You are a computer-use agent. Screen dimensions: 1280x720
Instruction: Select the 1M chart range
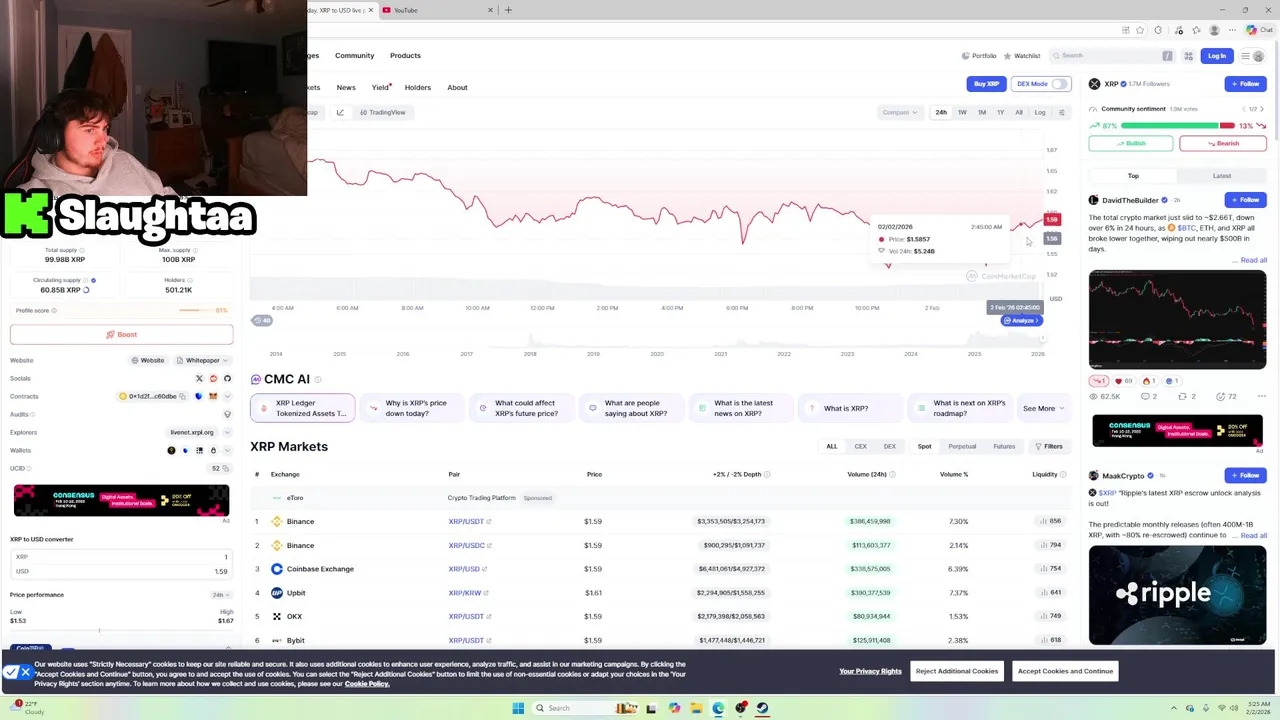click(982, 112)
